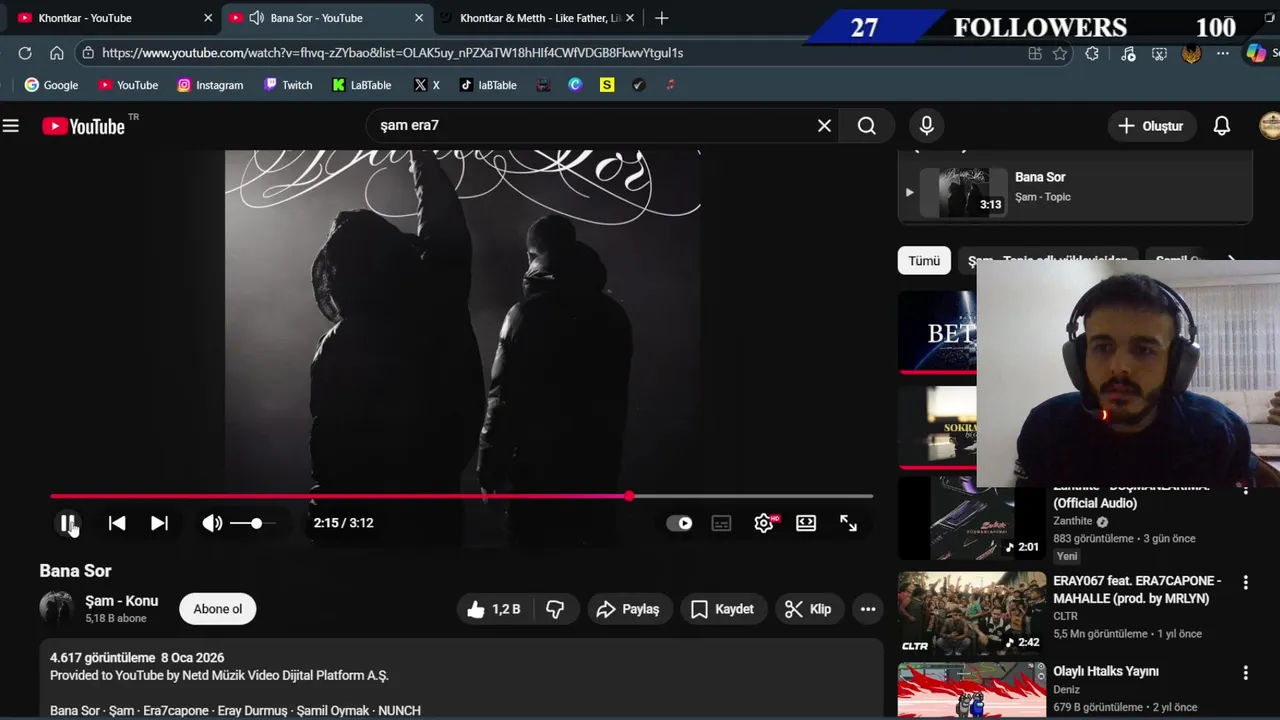Image resolution: width=1280 pixels, height=720 pixels.
Task: Open options for DÜŞMANLARIMA video
Action: click(x=1245, y=490)
